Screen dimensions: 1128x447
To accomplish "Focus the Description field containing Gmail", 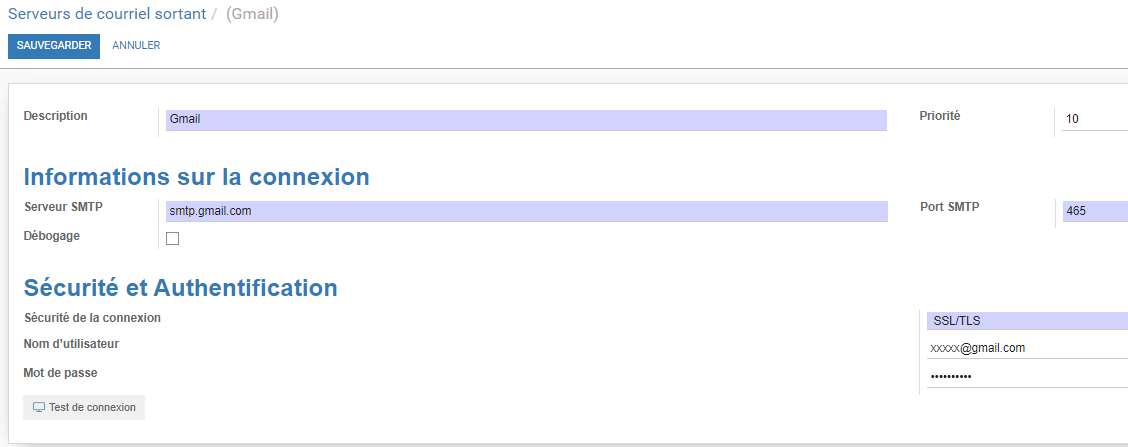I will (526, 120).
